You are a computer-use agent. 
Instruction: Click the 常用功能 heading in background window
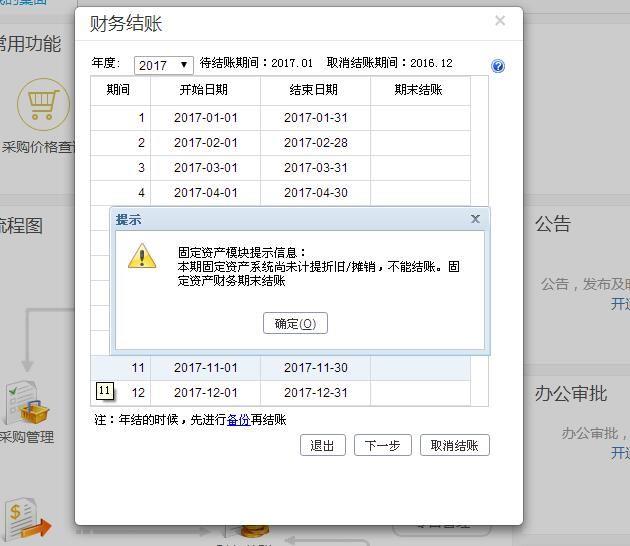coord(31,44)
